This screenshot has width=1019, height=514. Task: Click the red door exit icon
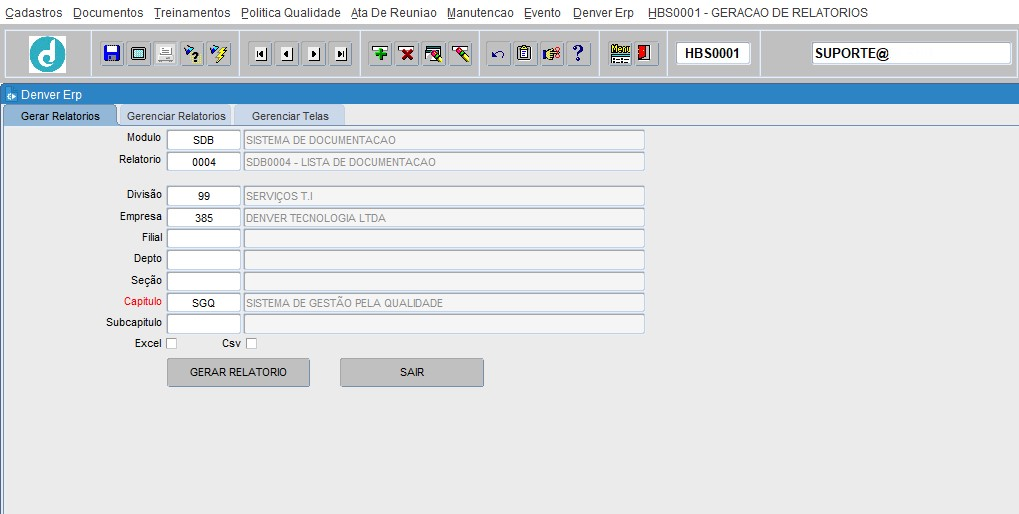pos(645,54)
